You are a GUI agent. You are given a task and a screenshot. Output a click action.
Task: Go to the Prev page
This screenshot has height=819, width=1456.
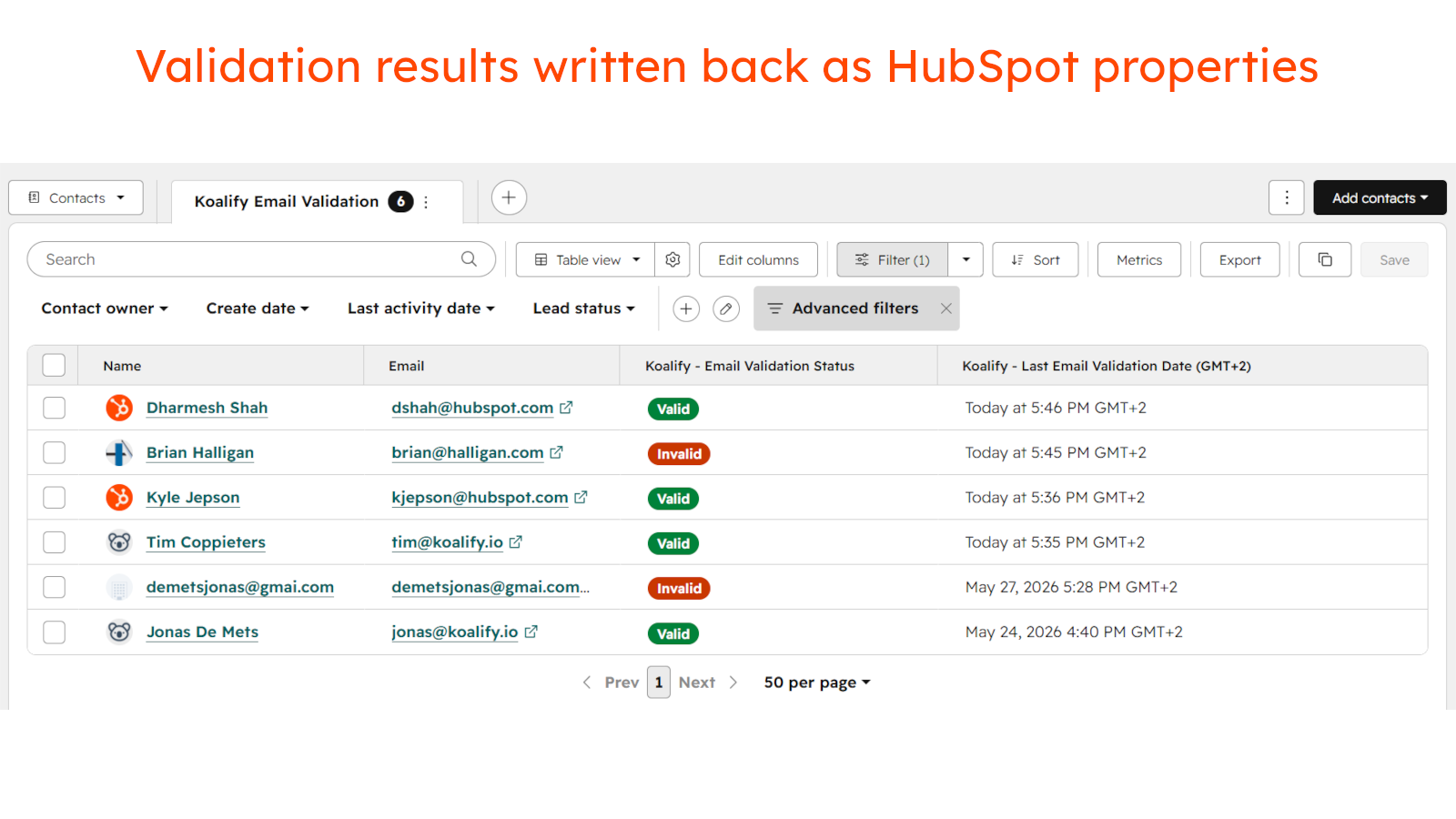(611, 682)
